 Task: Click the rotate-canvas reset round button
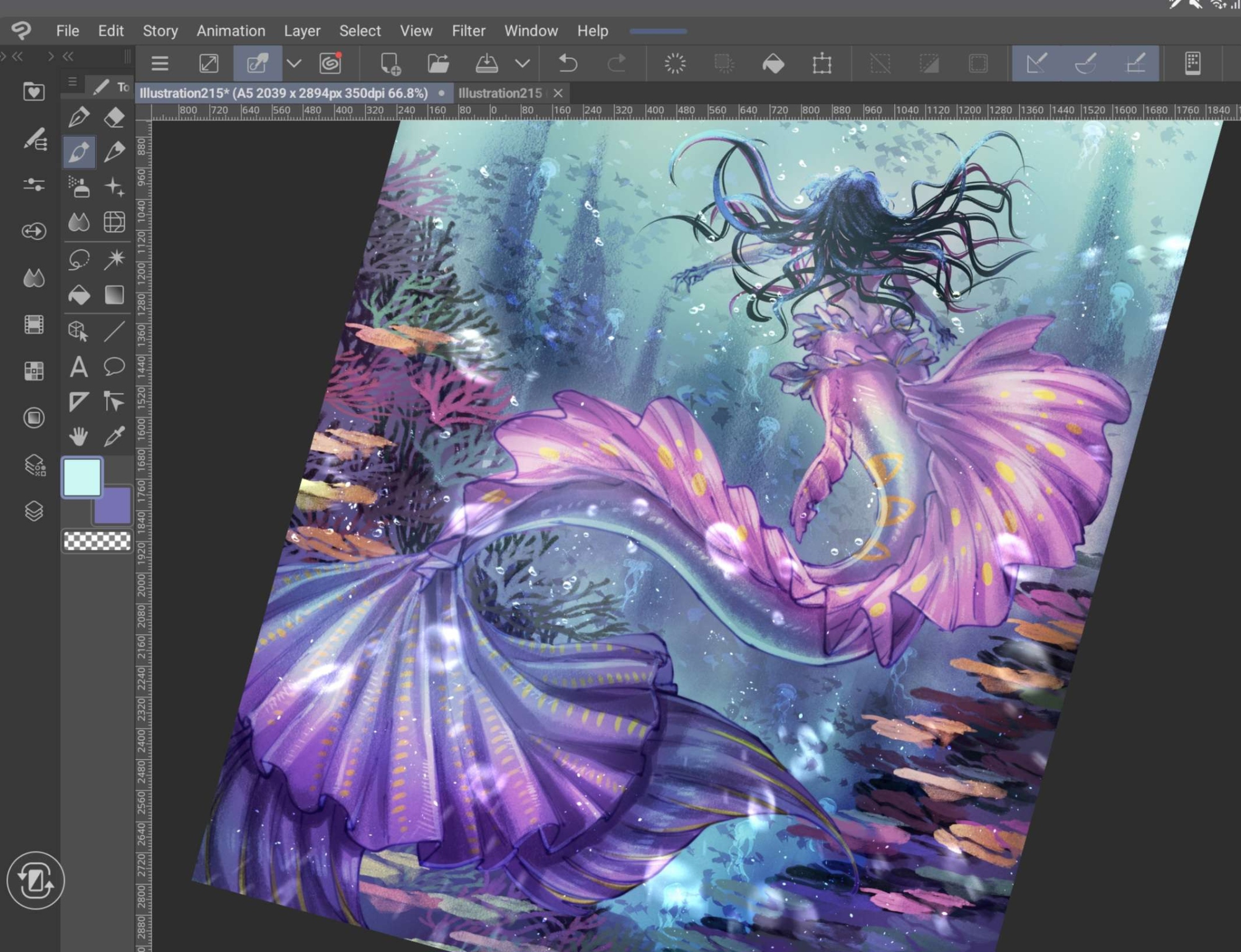[35, 880]
